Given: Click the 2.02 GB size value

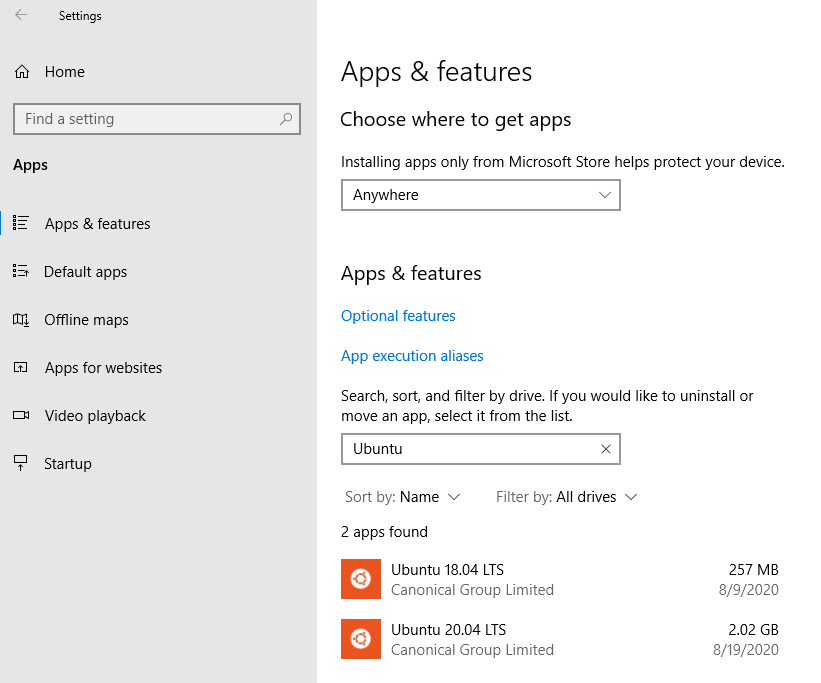Looking at the screenshot, I should [x=753, y=630].
